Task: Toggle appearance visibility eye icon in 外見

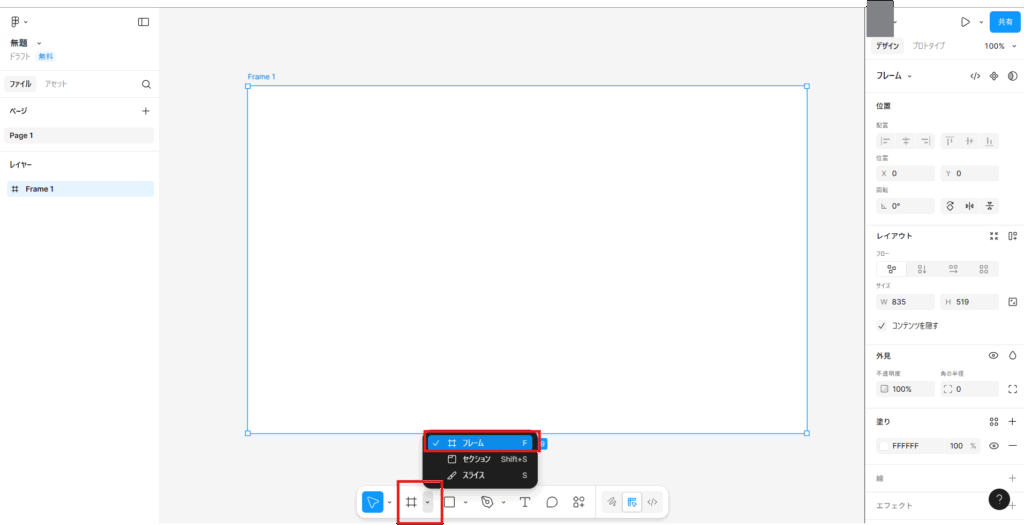Action: click(994, 355)
